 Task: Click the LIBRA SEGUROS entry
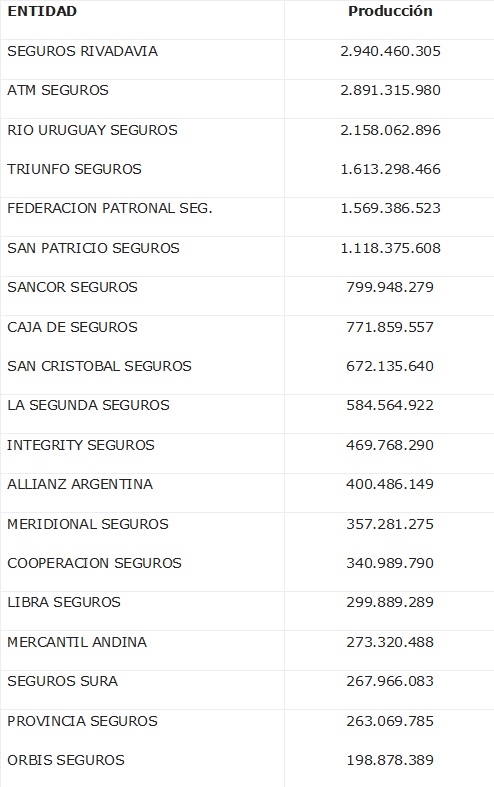64,602
